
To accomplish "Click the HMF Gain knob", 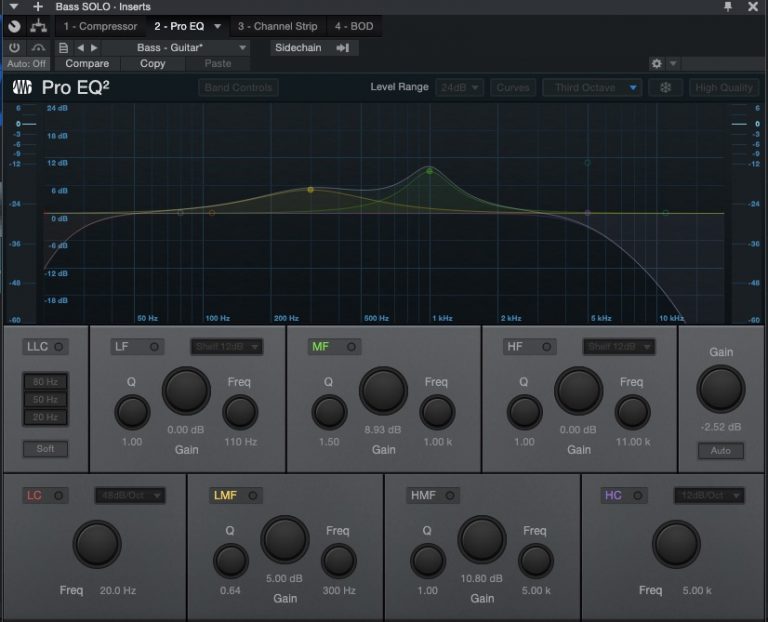I will coord(481,539).
